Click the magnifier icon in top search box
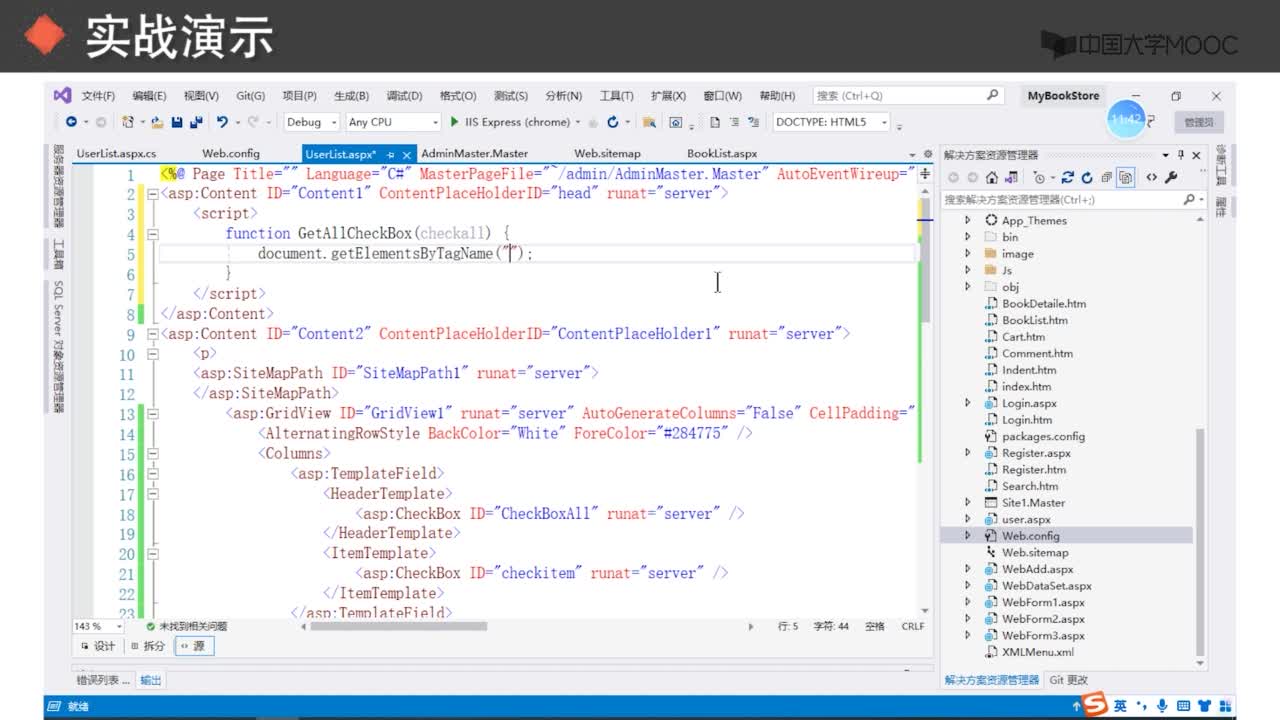The height and width of the screenshot is (720, 1280). 993,96
